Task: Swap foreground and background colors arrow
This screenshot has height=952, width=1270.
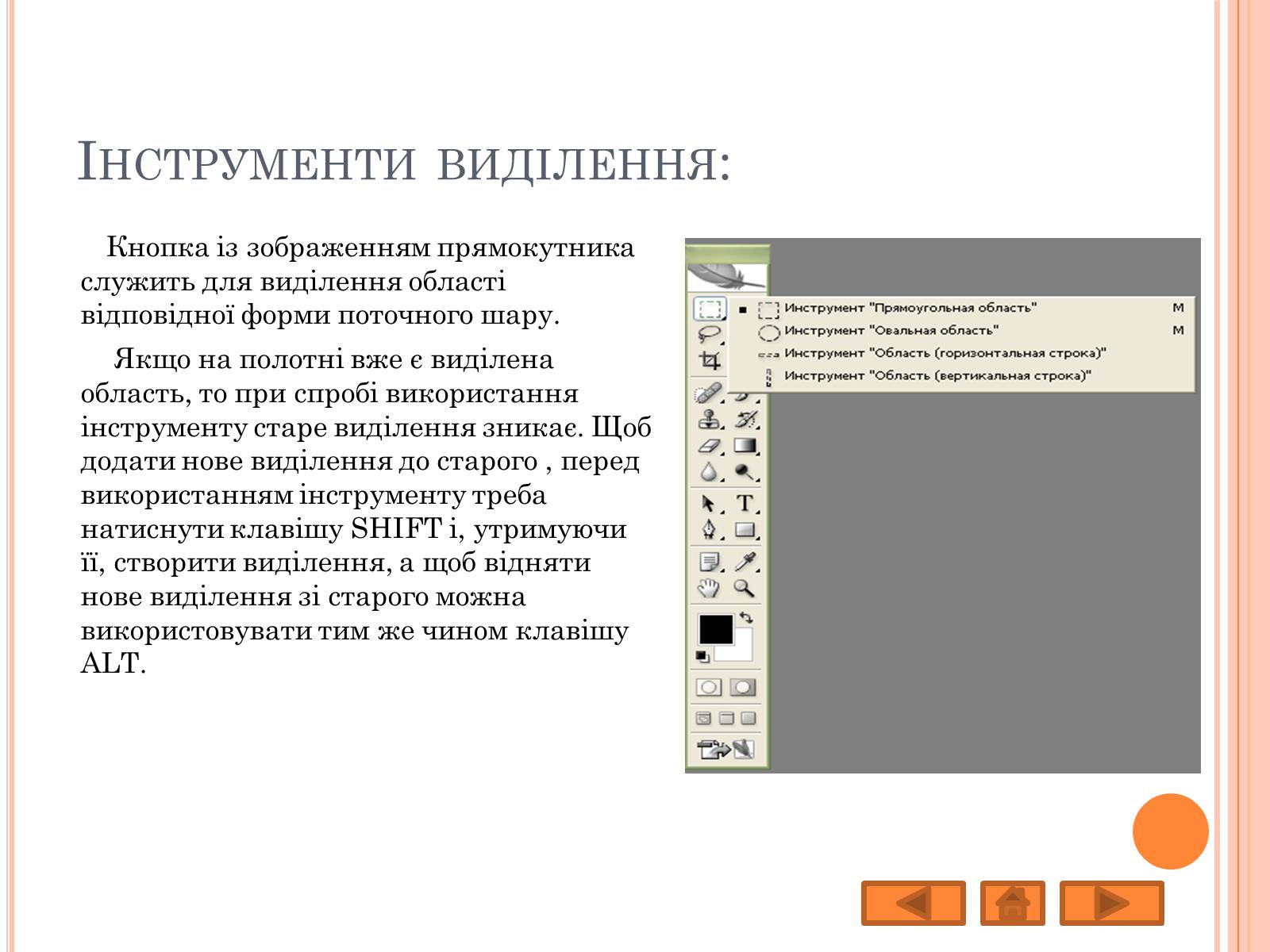Action: [746, 617]
